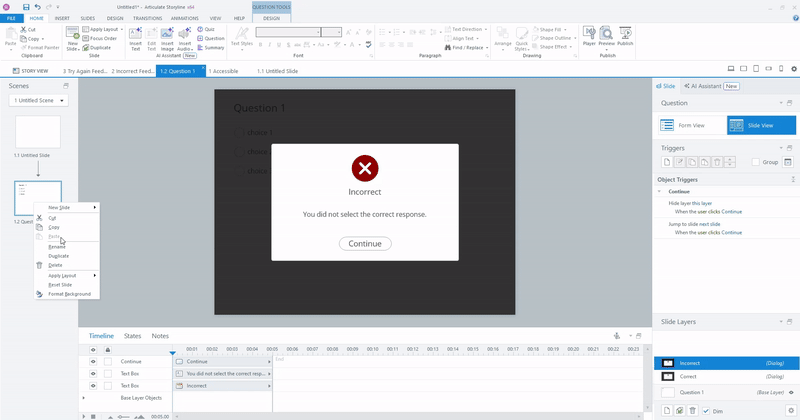
Task: Expand the Base Layer Objects row
Action: coord(85,397)
